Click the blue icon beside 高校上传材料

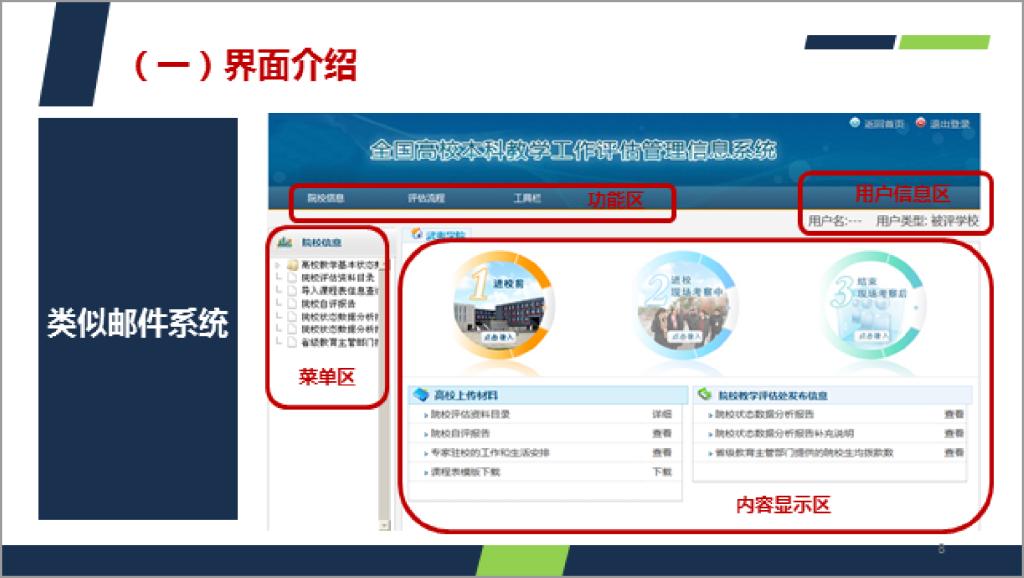click(421, 394)
